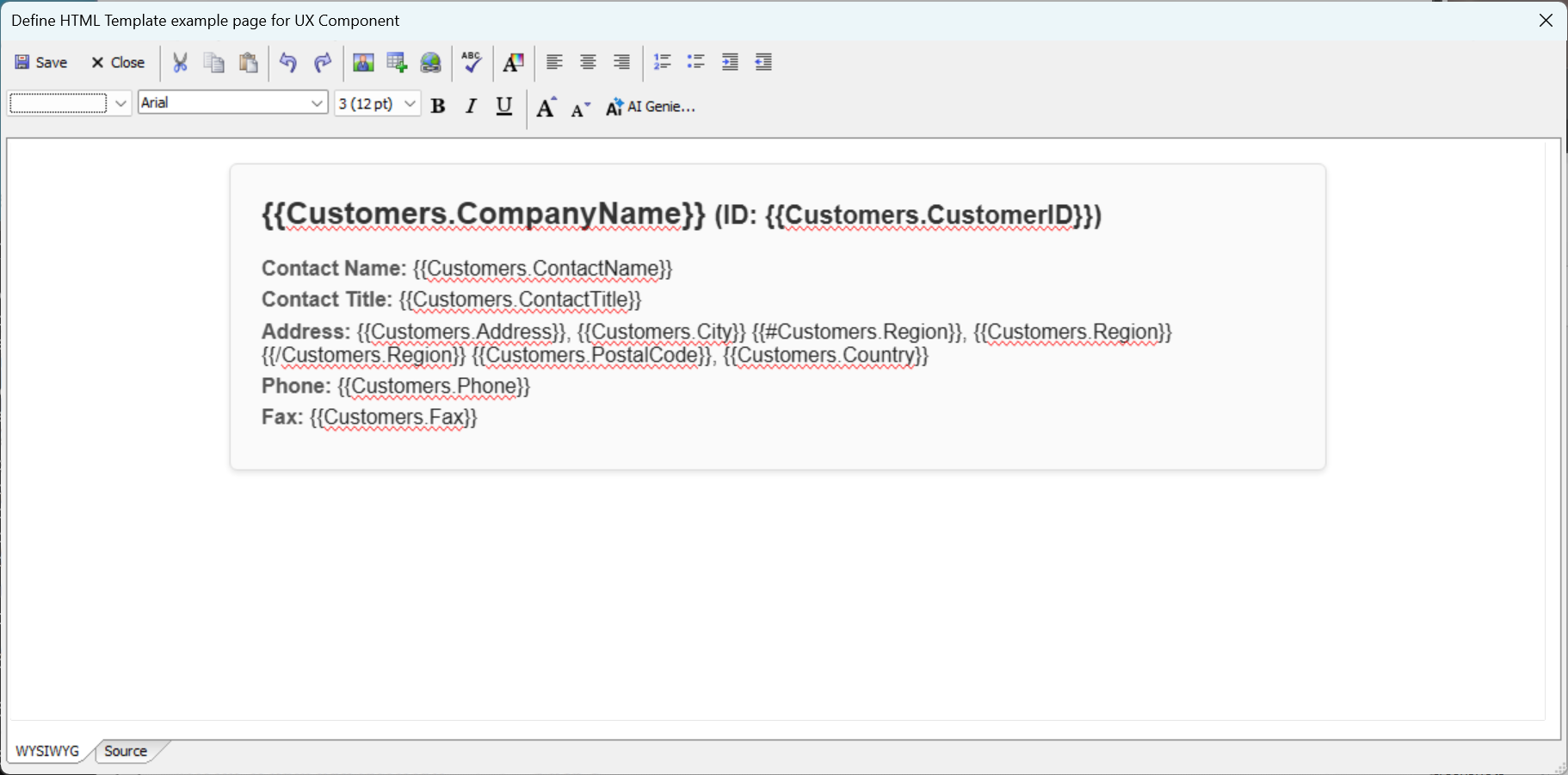Click the Phone: label
Viewport: 1568px width, 775px height.
tap(296, 386)
